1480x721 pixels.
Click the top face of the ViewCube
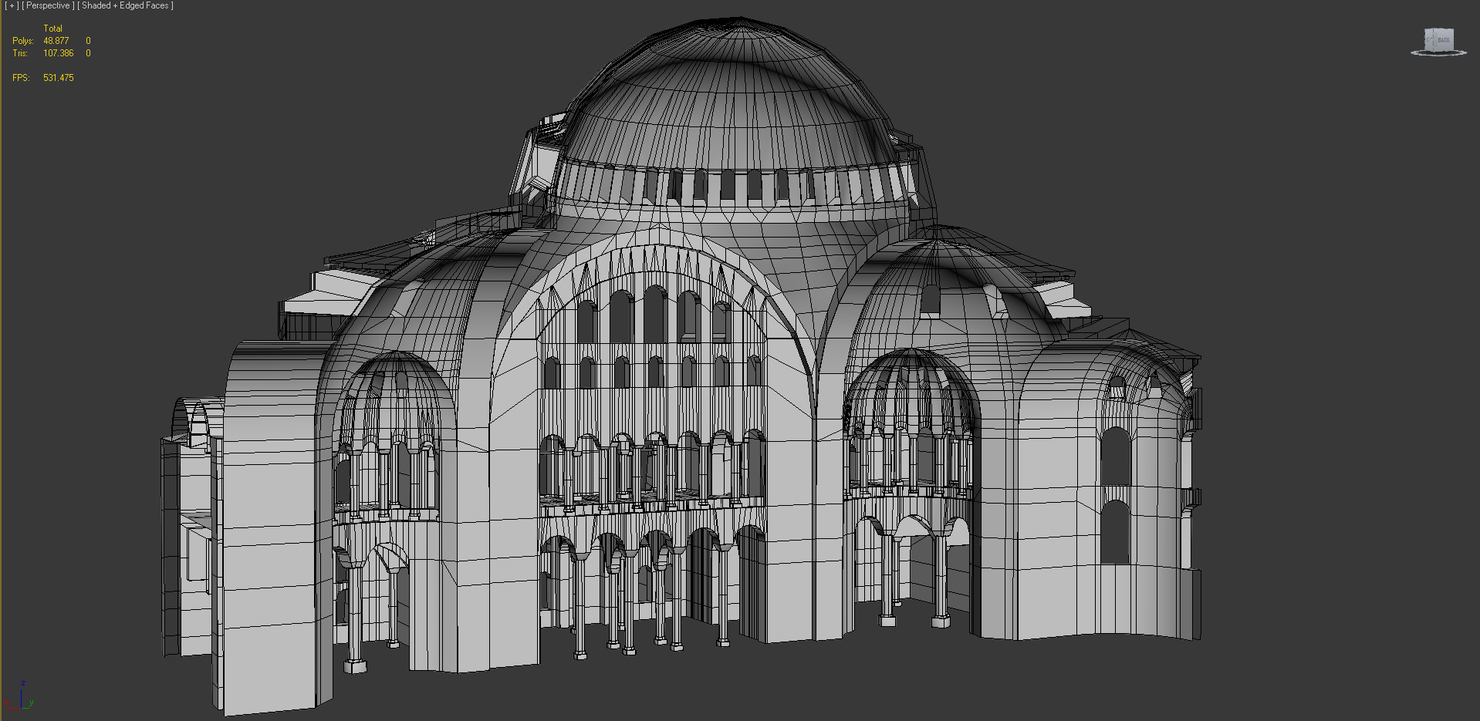point(1440,28)
